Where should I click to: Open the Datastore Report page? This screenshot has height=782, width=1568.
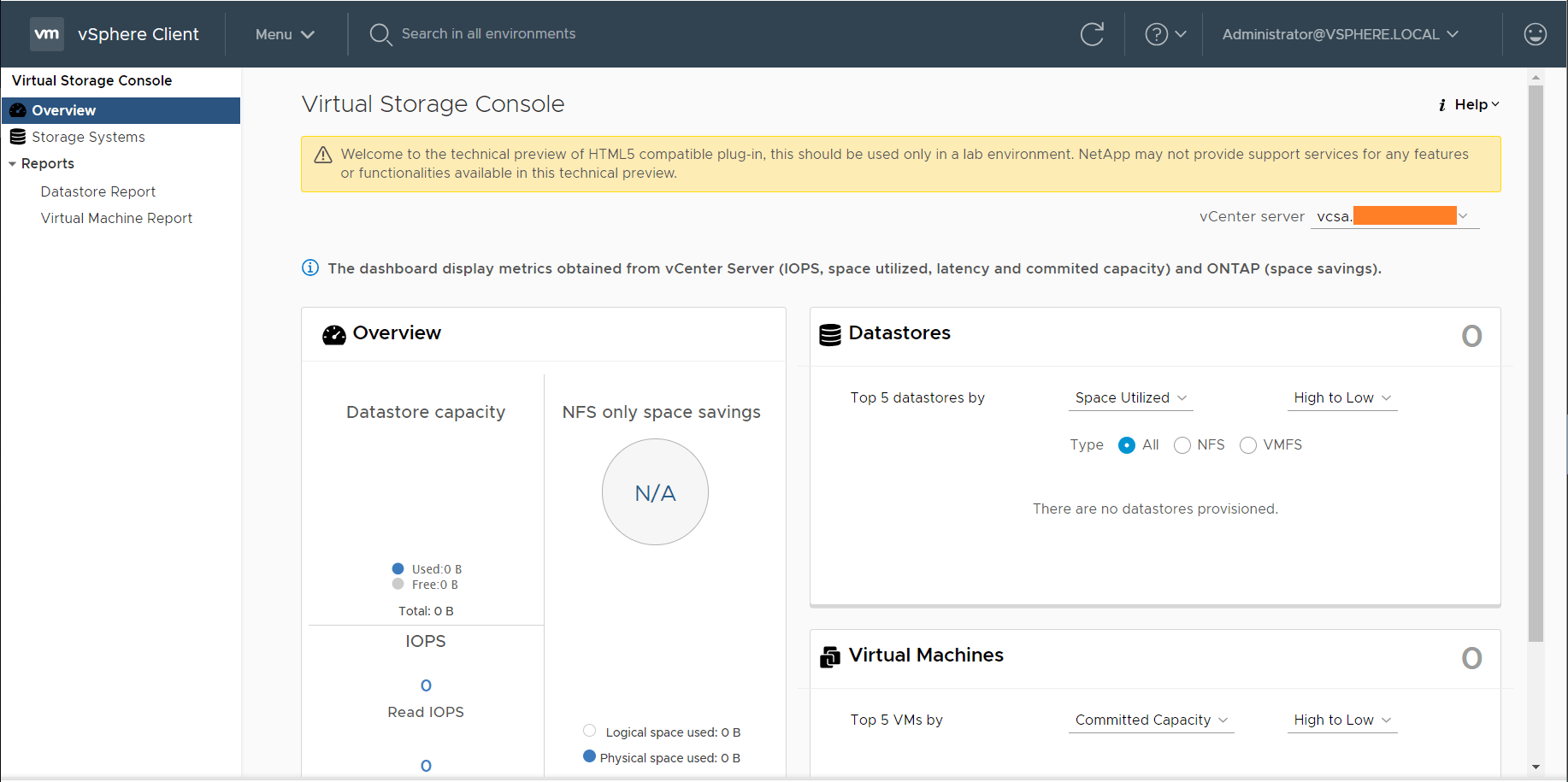pyautogui.click(x=97, y=191)
